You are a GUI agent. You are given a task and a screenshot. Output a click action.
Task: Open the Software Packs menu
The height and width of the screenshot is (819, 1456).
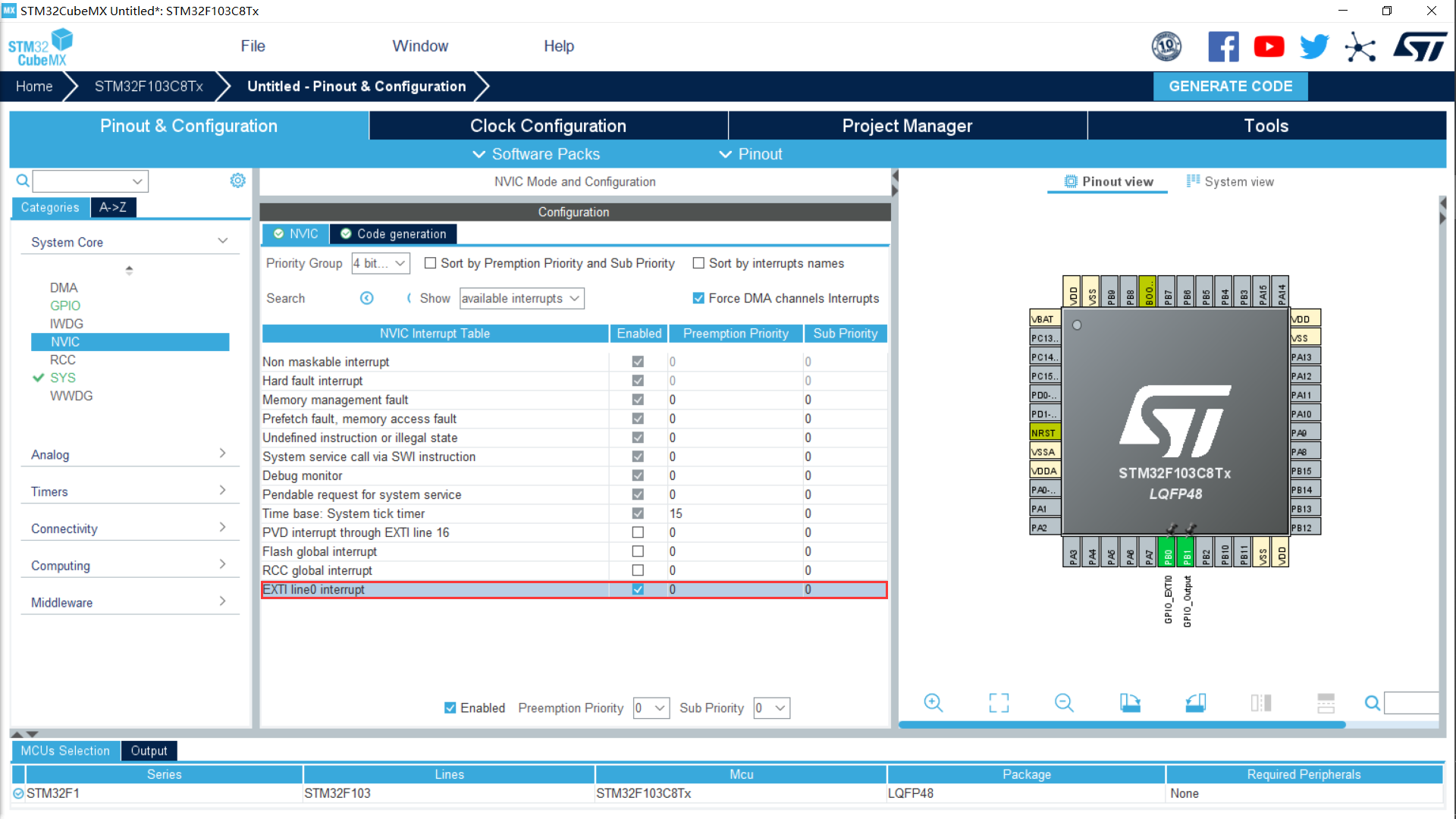tap(536, 154)
